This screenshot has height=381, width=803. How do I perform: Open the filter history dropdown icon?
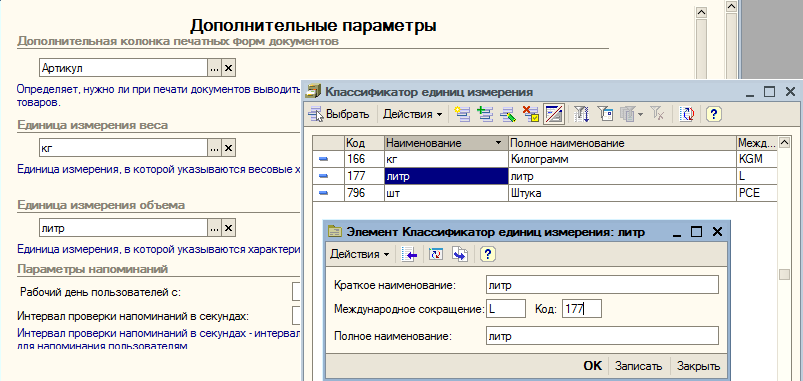tap(632, 114)
